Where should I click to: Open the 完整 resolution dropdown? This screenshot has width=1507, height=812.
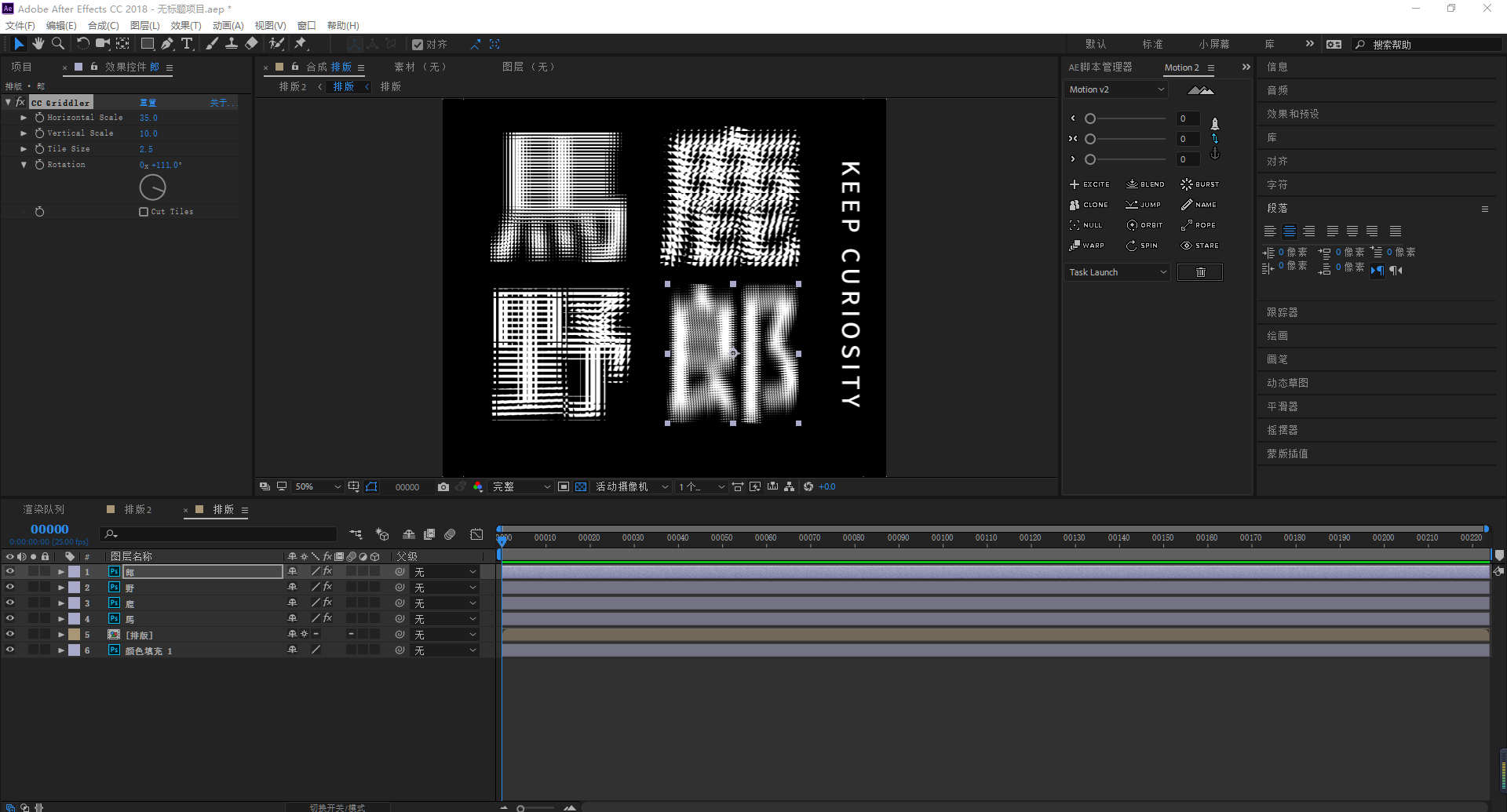tap(521, 487)
